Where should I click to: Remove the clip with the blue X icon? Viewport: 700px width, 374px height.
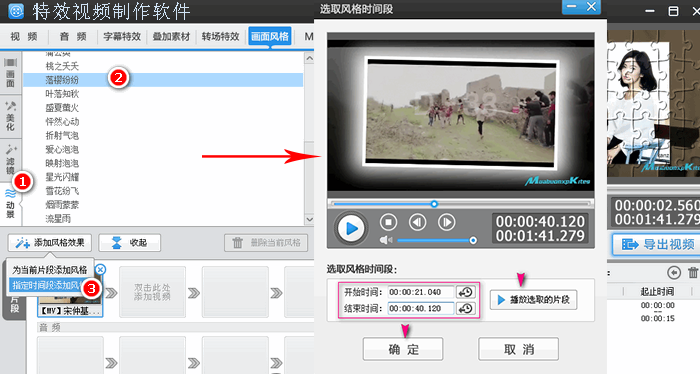tap(100, 269)
